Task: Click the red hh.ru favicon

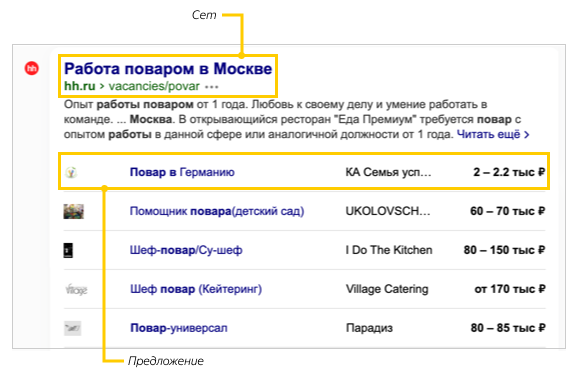Action: click(32, 68)
